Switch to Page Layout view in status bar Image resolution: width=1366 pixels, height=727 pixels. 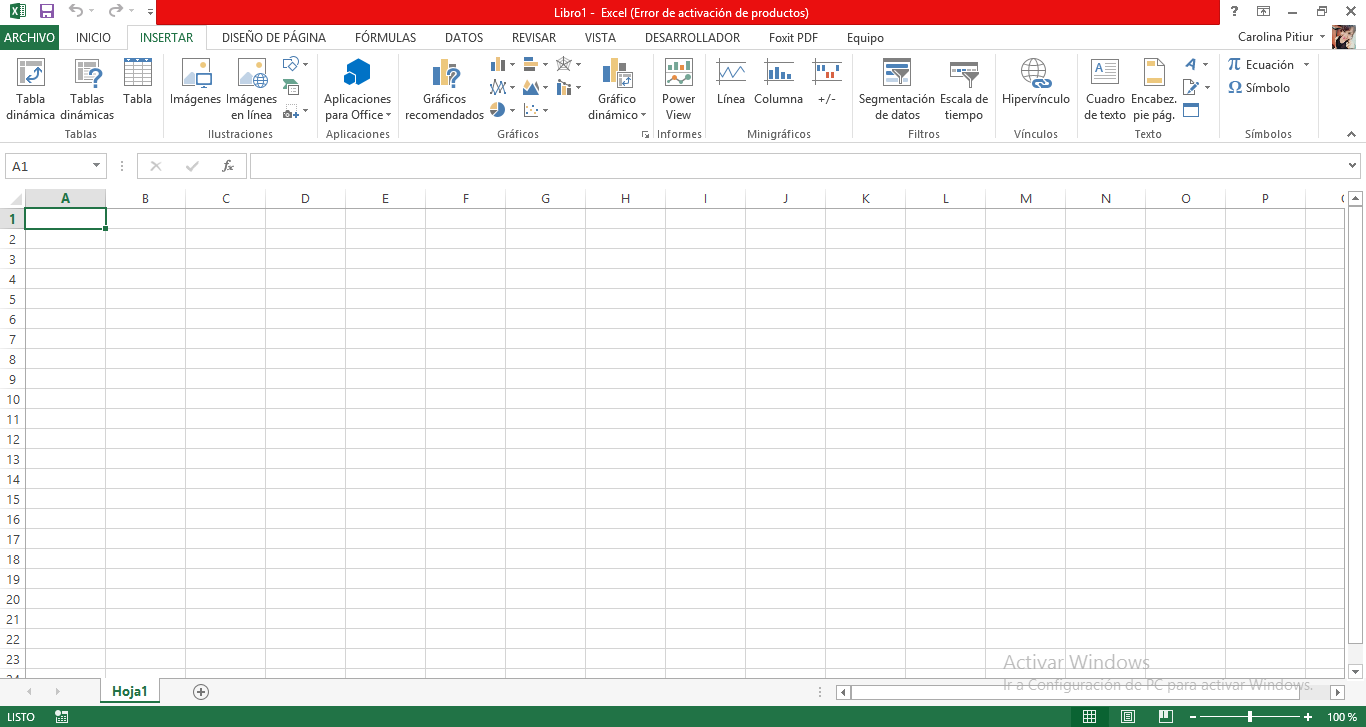1128,717
